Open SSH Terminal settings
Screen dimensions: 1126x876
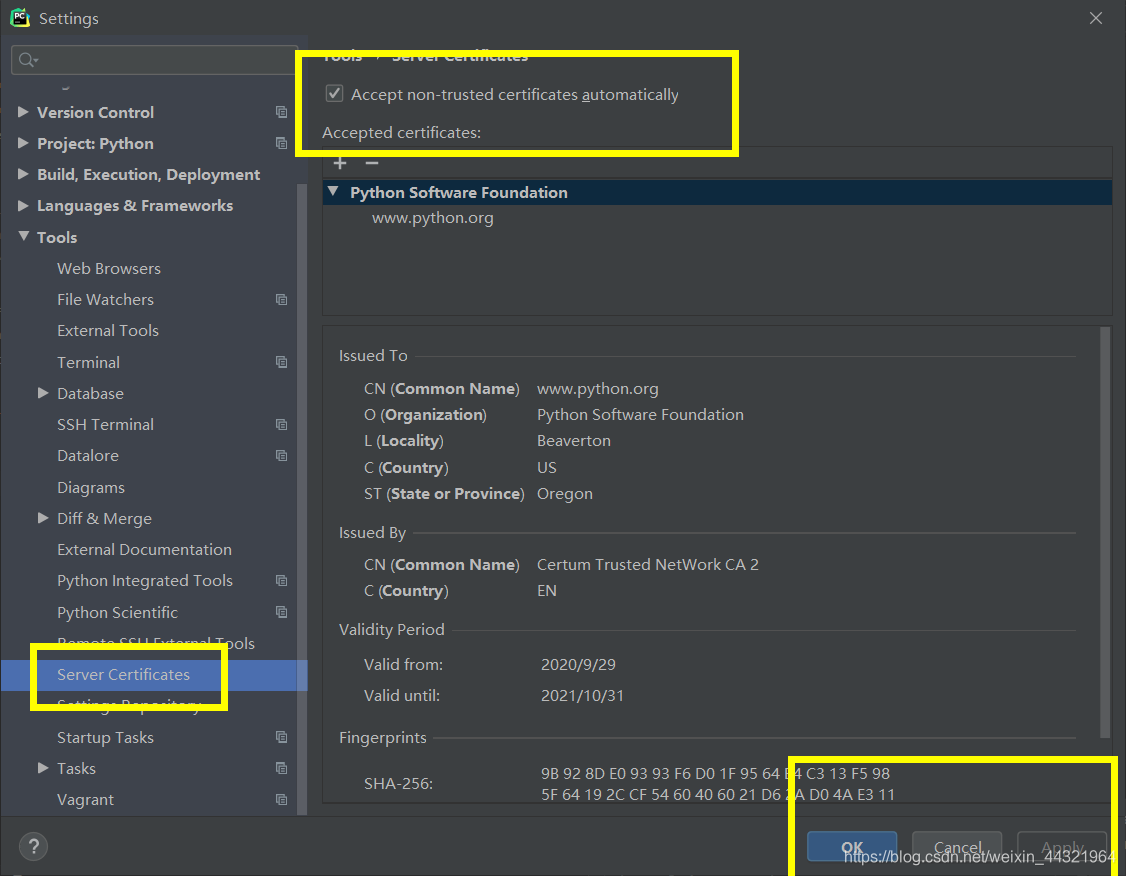click(x=106, y=424)
